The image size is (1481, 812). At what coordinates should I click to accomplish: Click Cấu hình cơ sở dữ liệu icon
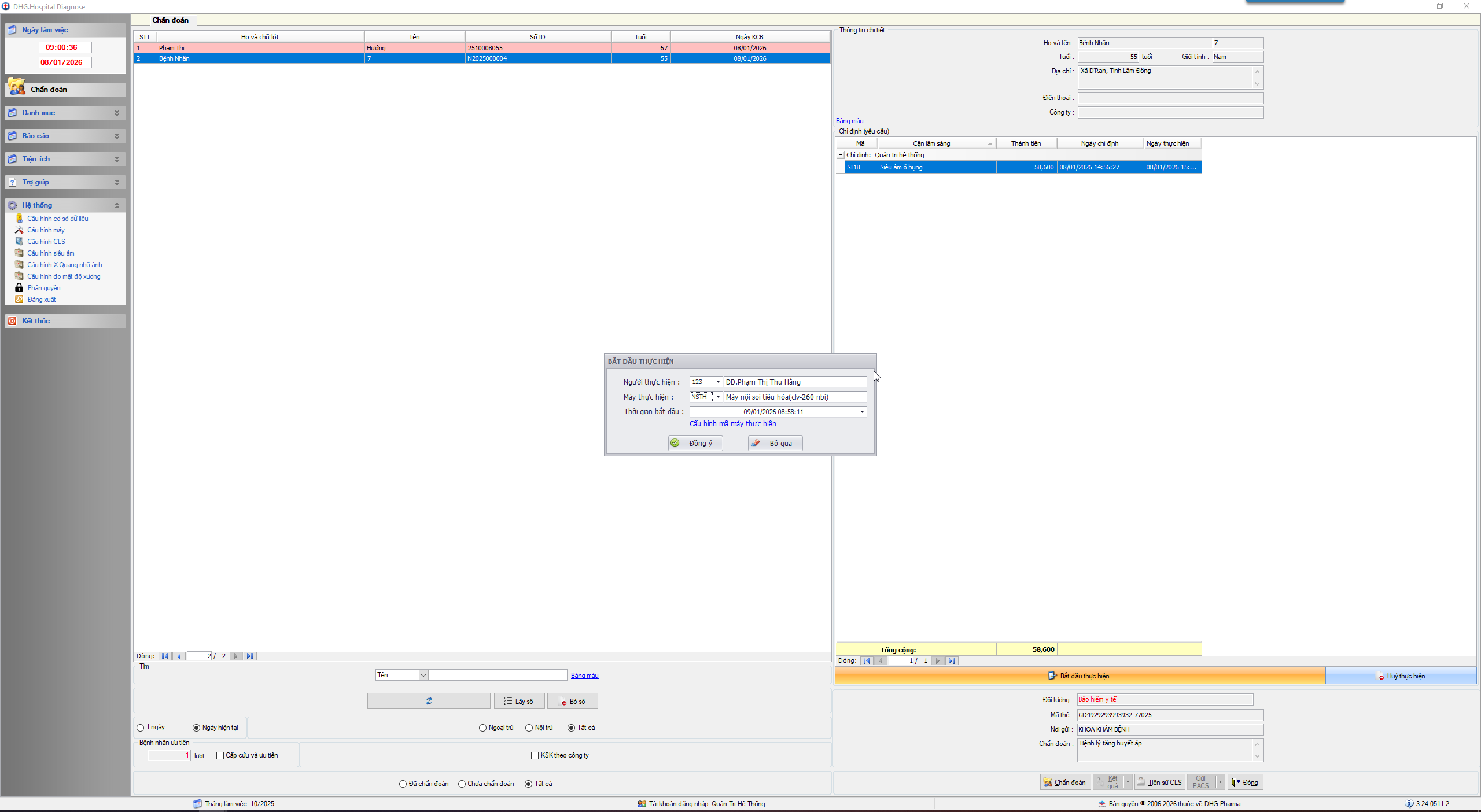pyautogui.click(x=19, y=219)
